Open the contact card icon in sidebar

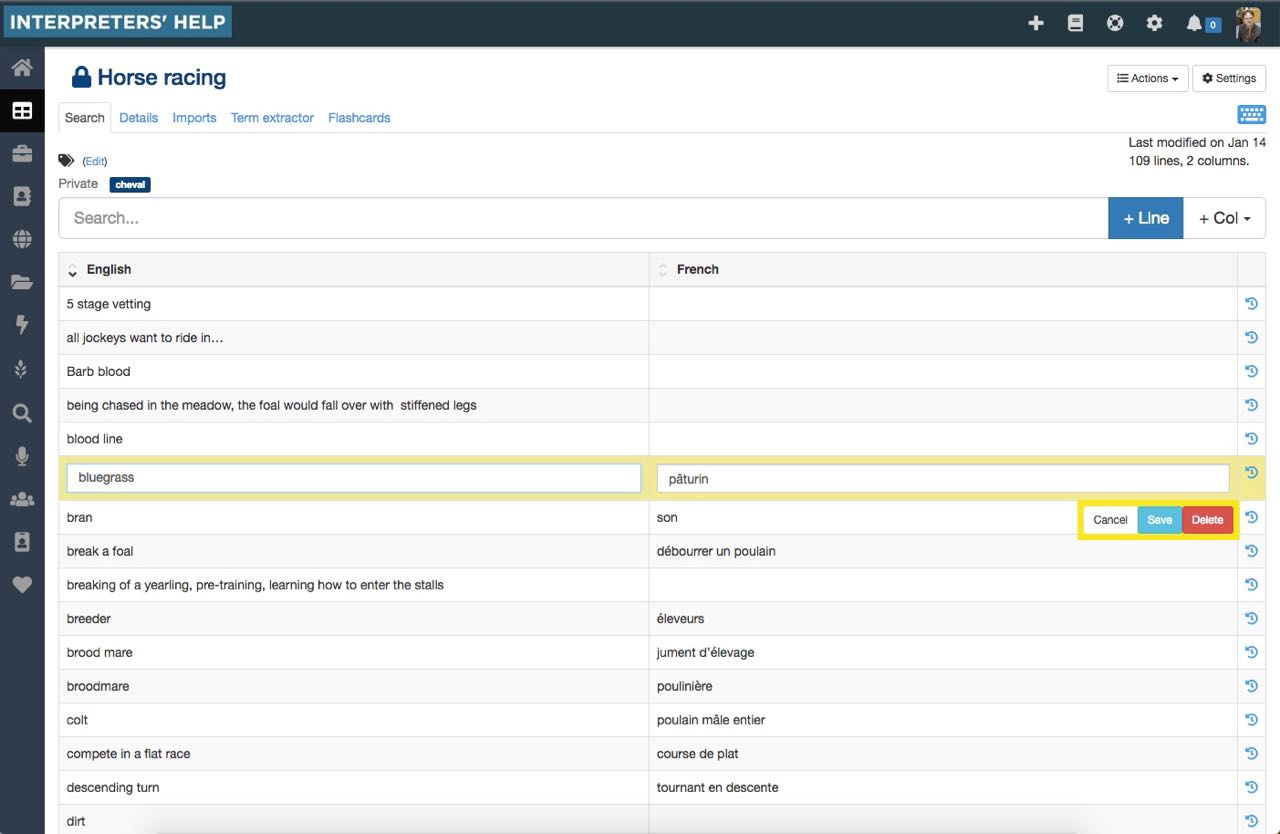[22, 197]
